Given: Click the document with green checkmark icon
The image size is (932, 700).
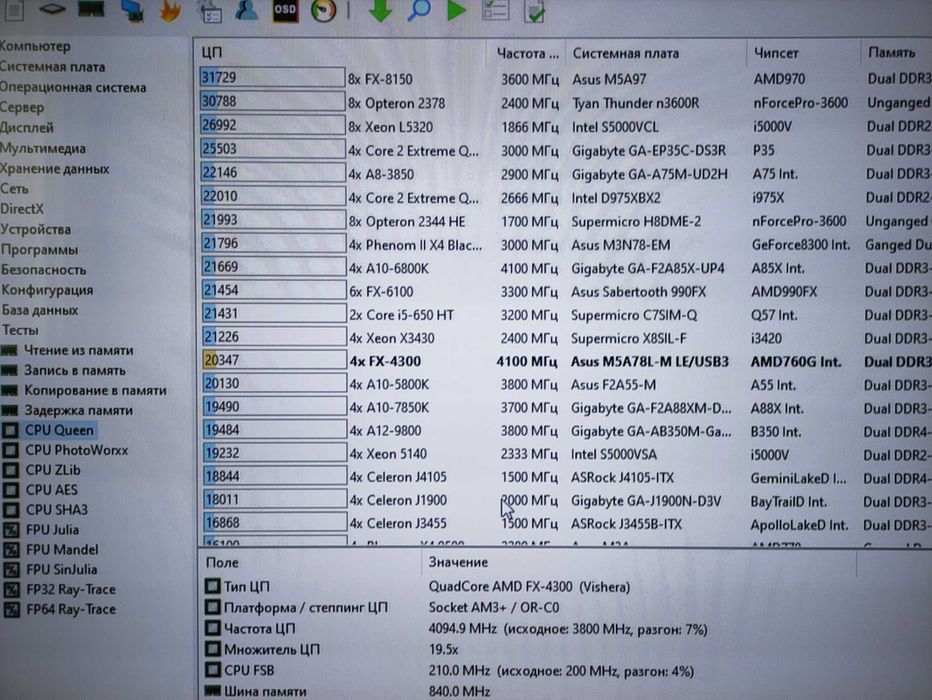Looking at the screenshot, I should pyautogui.click(x=534, y=10).
